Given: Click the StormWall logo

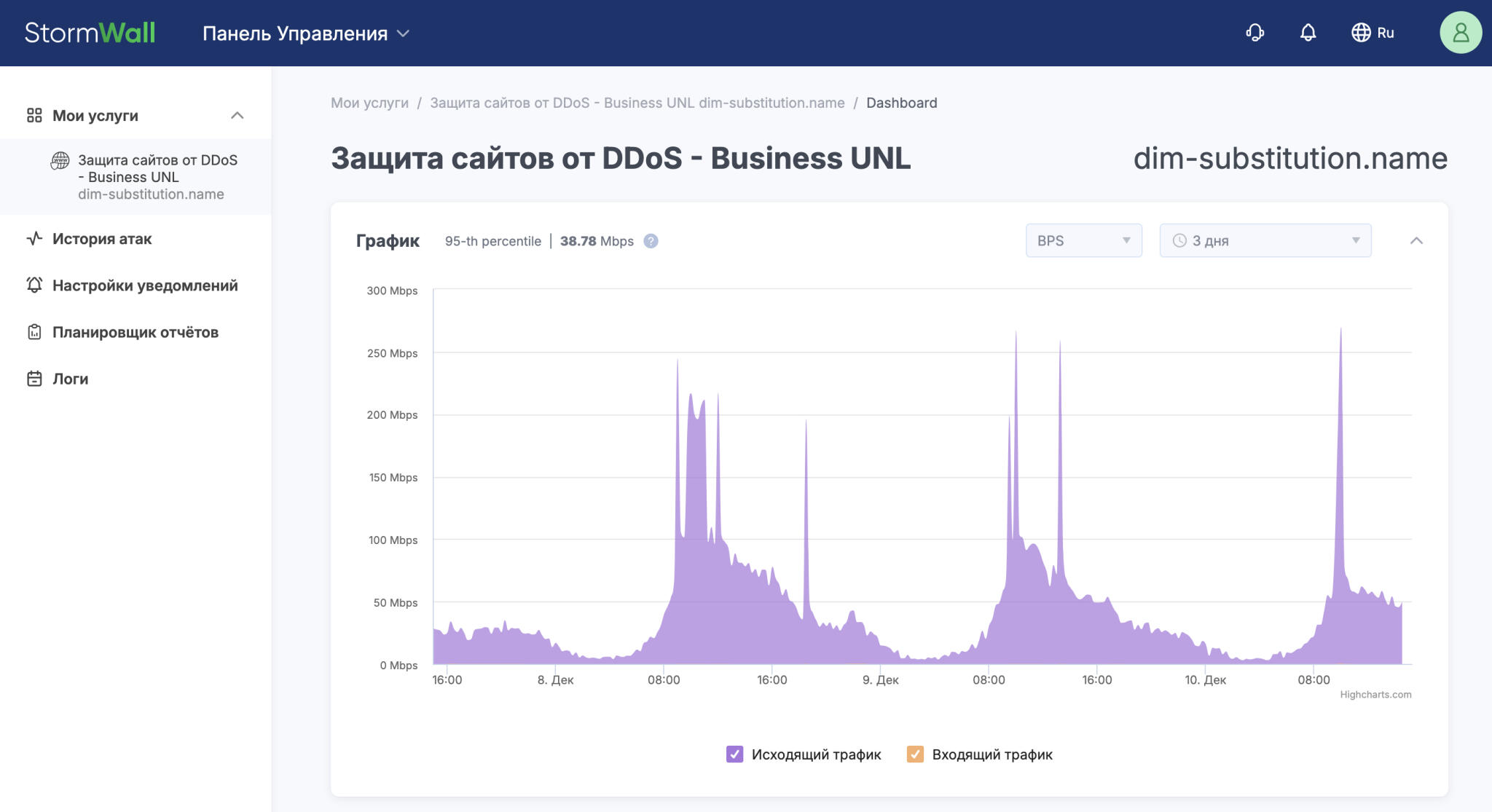Looking at the screenshot, I should 90,33.
